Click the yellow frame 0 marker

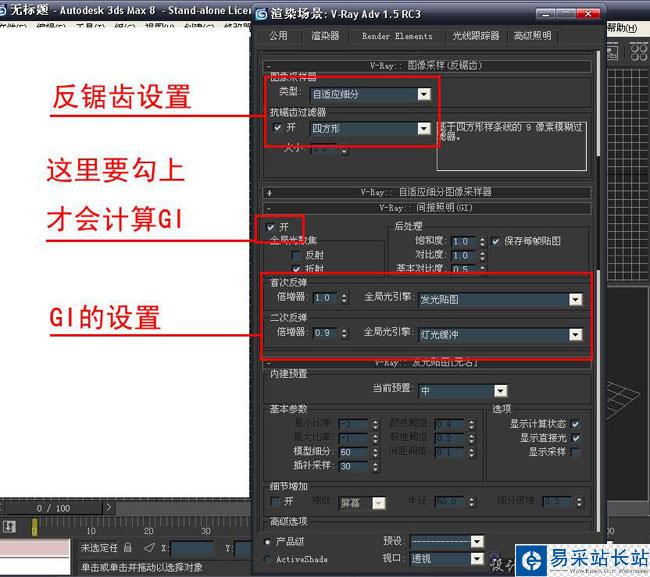tap(34, 527)
